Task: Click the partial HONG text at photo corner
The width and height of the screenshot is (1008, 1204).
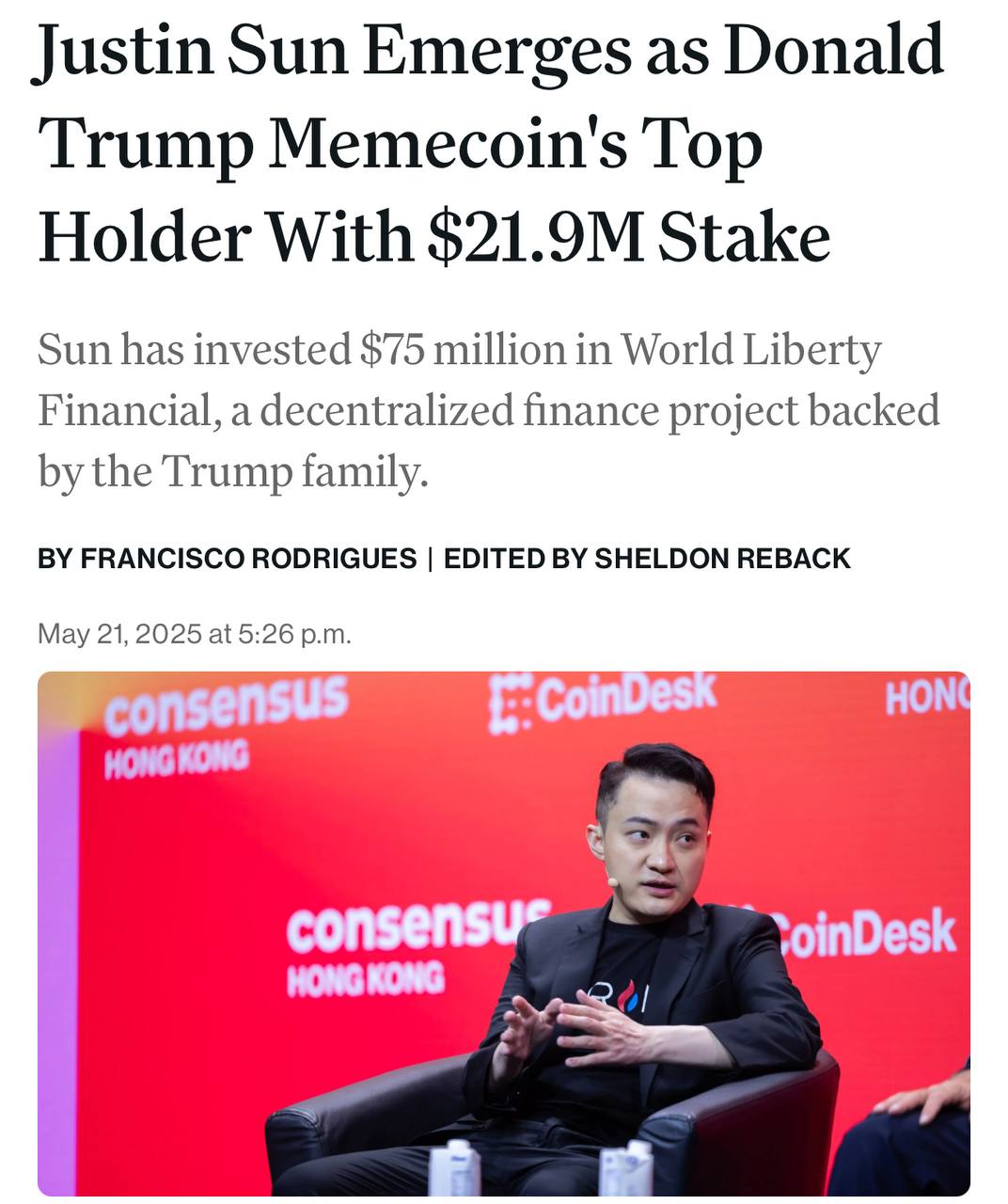Action: tap(925, 697)
